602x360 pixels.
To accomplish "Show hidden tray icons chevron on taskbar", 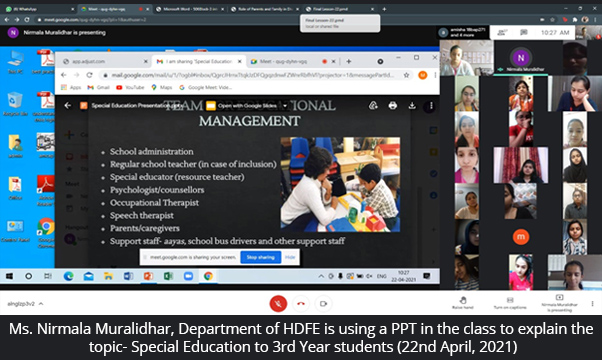I will (321, 276).
